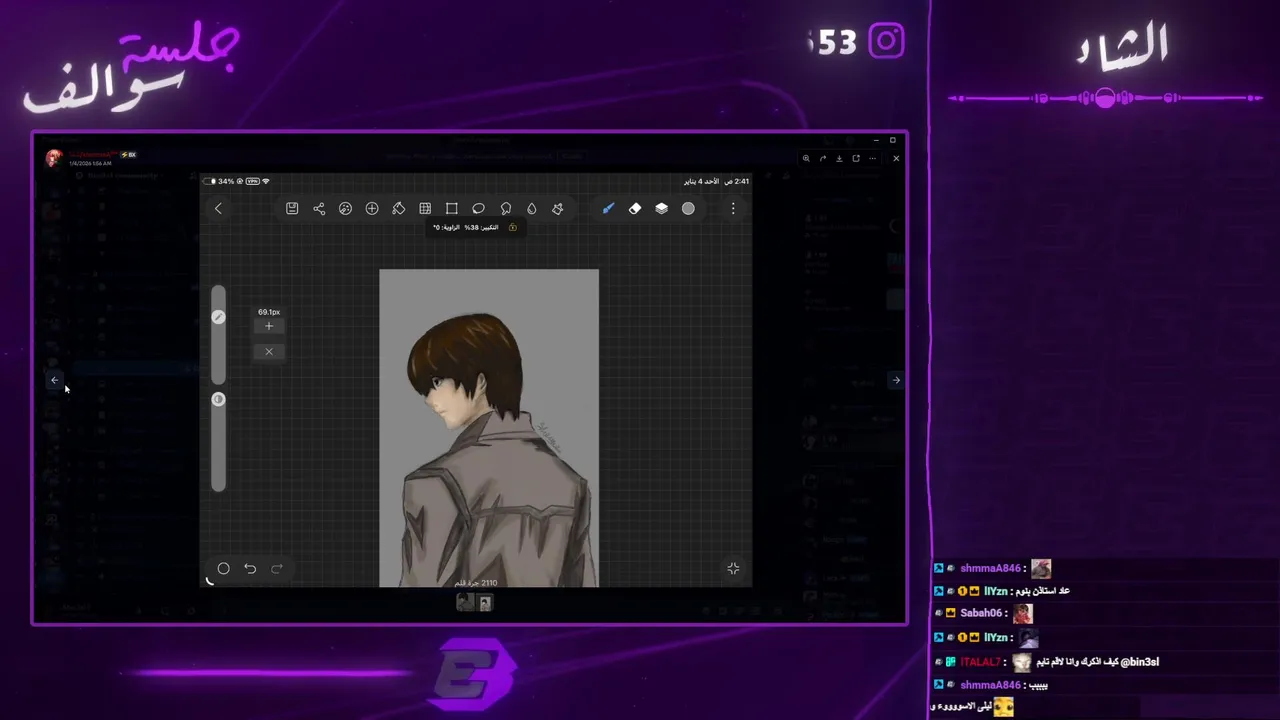1280x720 pixels.
Task: Select the eraser tool
Action: pos(635,208)
